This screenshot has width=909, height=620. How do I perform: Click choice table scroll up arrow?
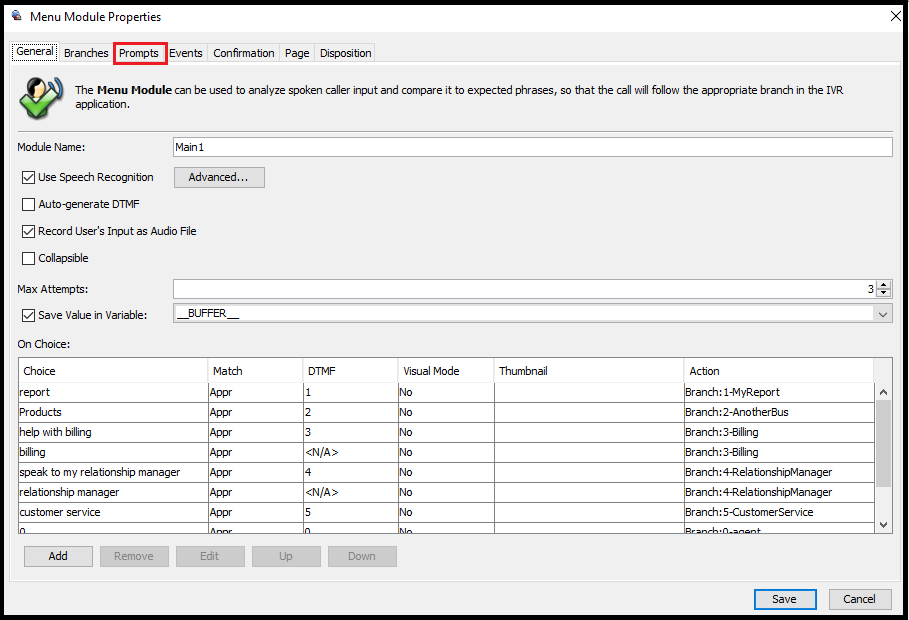(883, 392)
